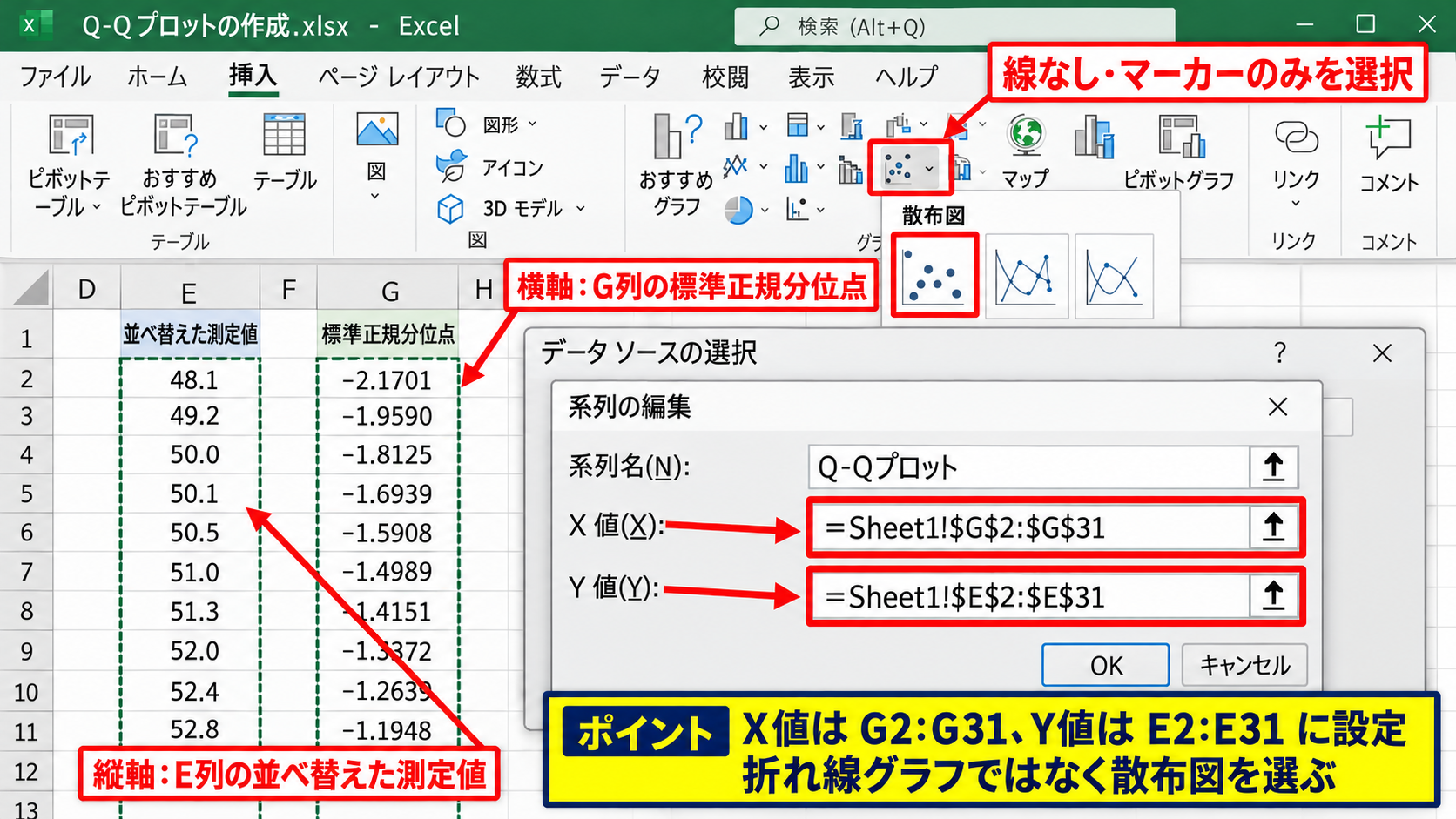Open the ファイル menu tab
The height and width of the screenshot is (819, 1456).
(55, 77)
